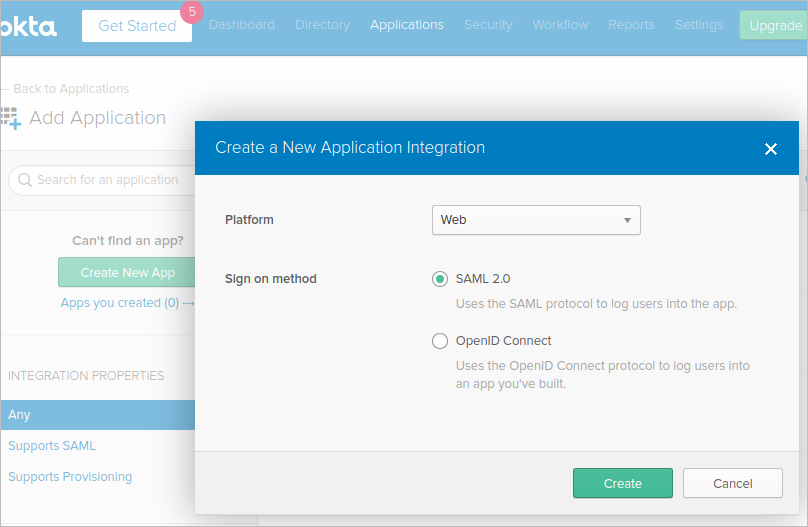Click the Apps you created link

tap(119, 302)
